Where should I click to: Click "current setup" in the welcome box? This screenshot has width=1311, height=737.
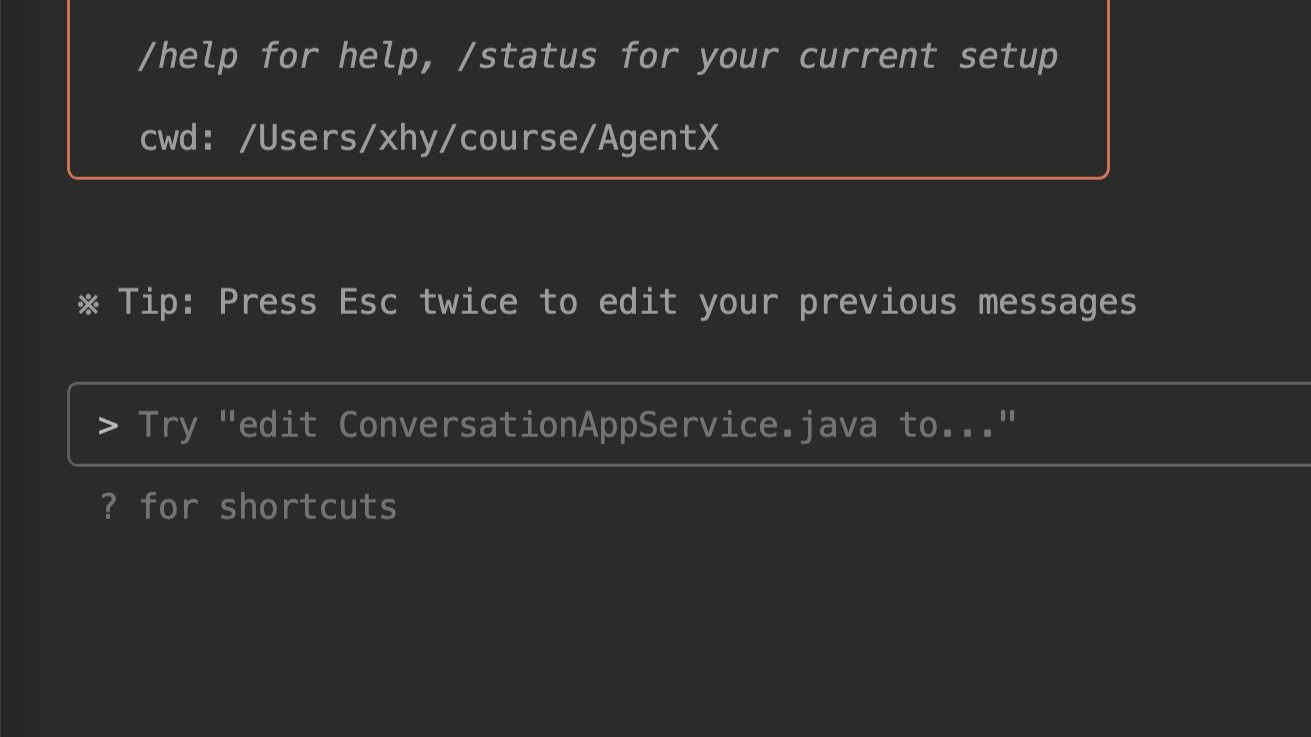click(927, 56)
